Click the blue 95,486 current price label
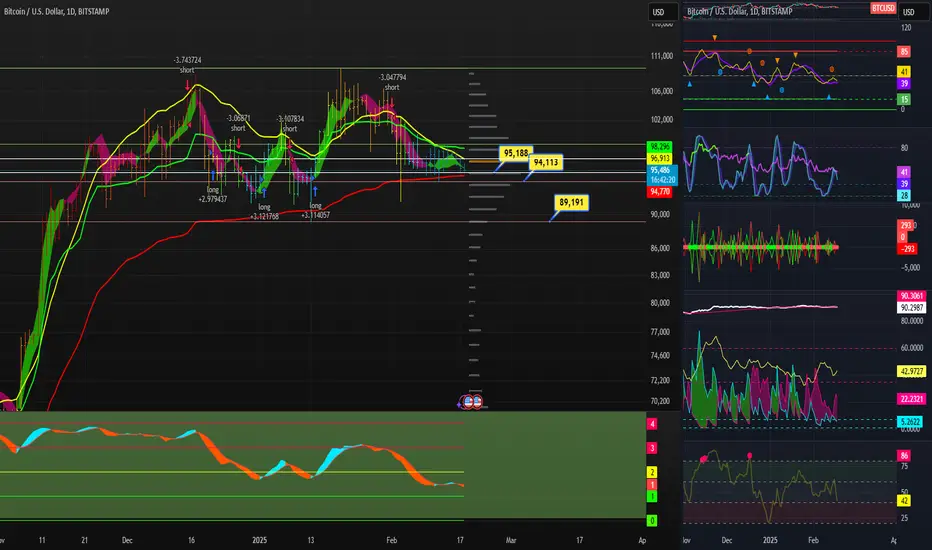Viewport: 932px width, 550px height. tap(662, 170)
